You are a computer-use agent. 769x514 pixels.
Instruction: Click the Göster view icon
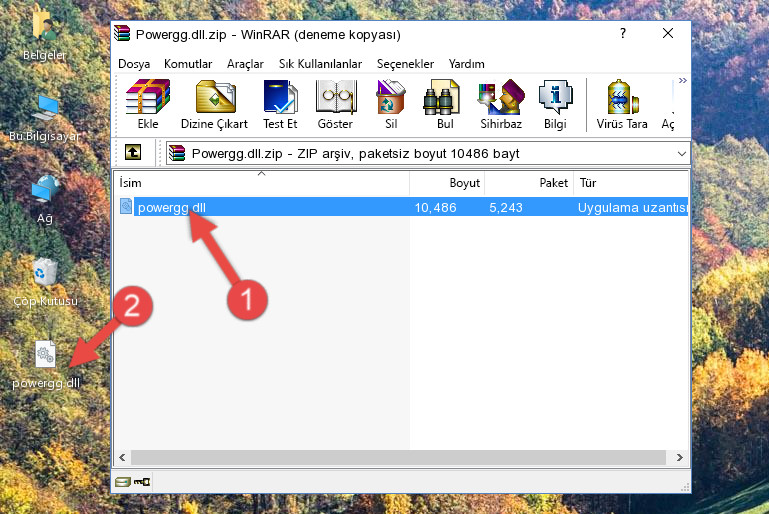point(335,104)
